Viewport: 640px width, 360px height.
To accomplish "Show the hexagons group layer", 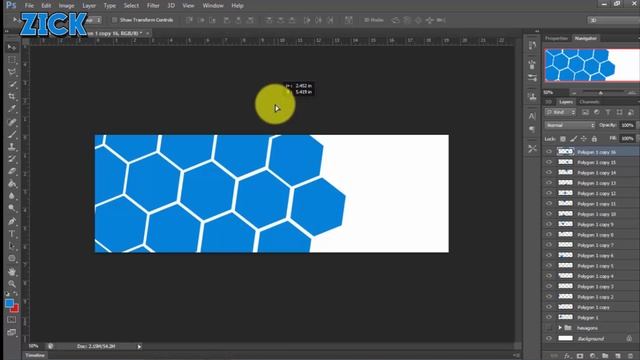I will 549,328.
